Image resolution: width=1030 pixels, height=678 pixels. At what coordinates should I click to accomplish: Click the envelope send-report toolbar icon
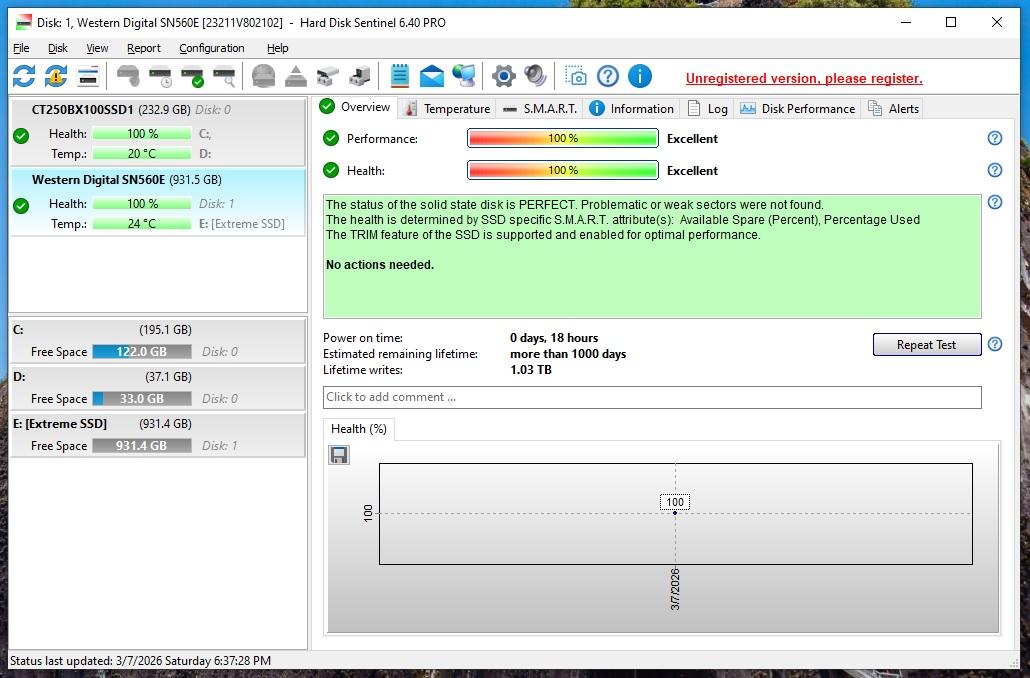pos(431,76)
